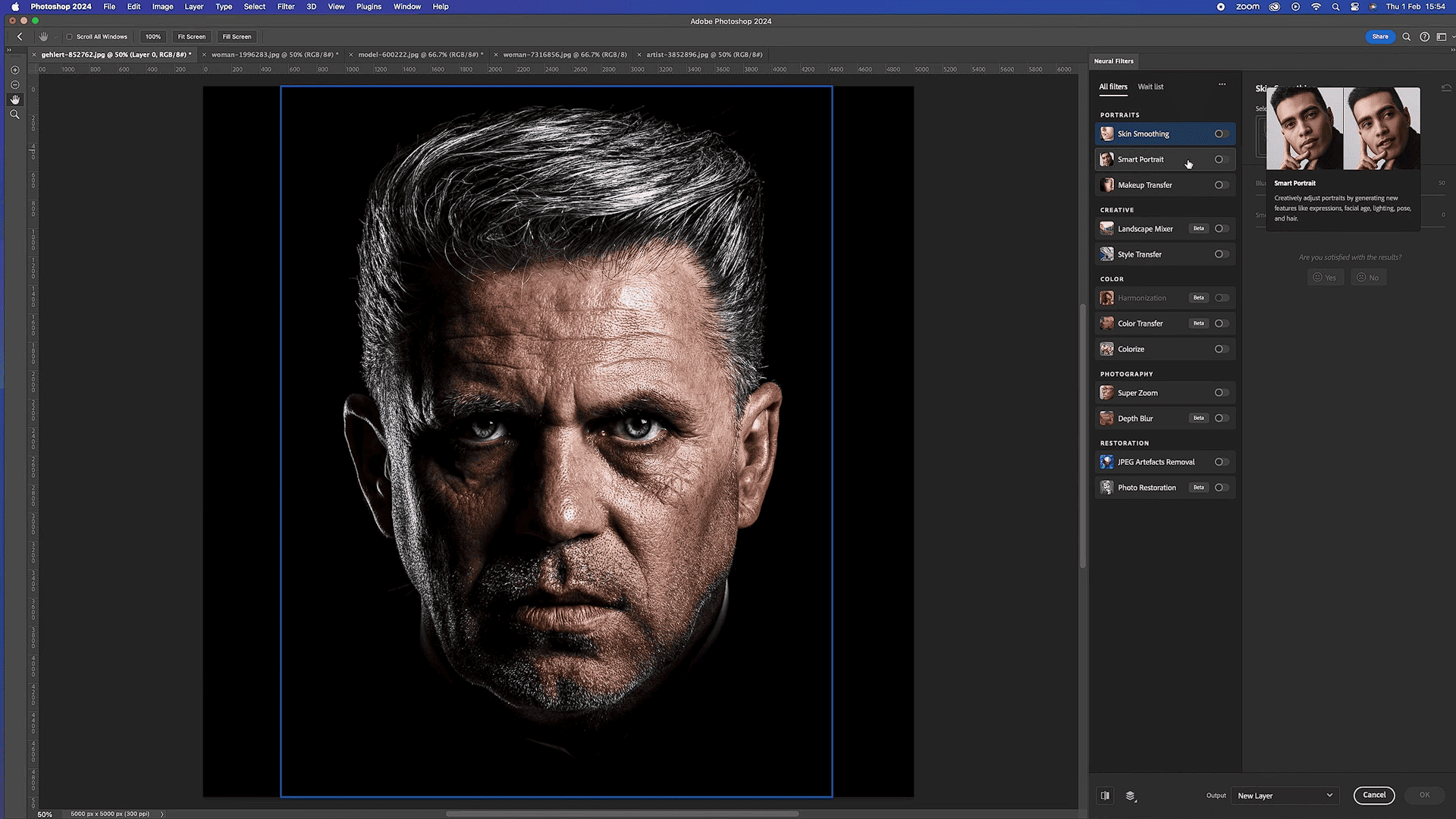Select the Hand tool in left toolbar
The height and width of the screenshot is (819, 1456).
[14, 99]
